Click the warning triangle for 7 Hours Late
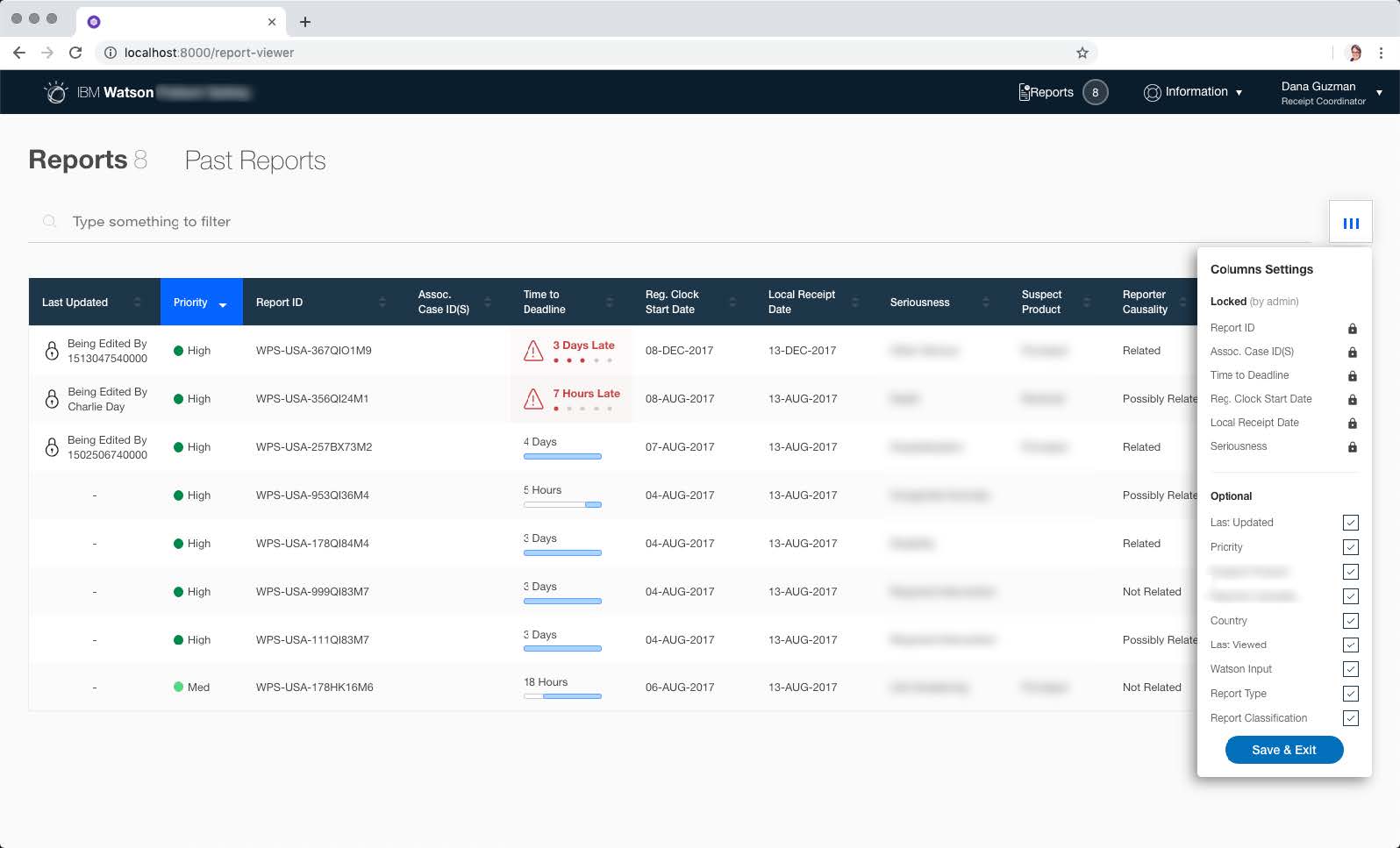The height and width of the screenshot is (848, 1400). [533, 400]
